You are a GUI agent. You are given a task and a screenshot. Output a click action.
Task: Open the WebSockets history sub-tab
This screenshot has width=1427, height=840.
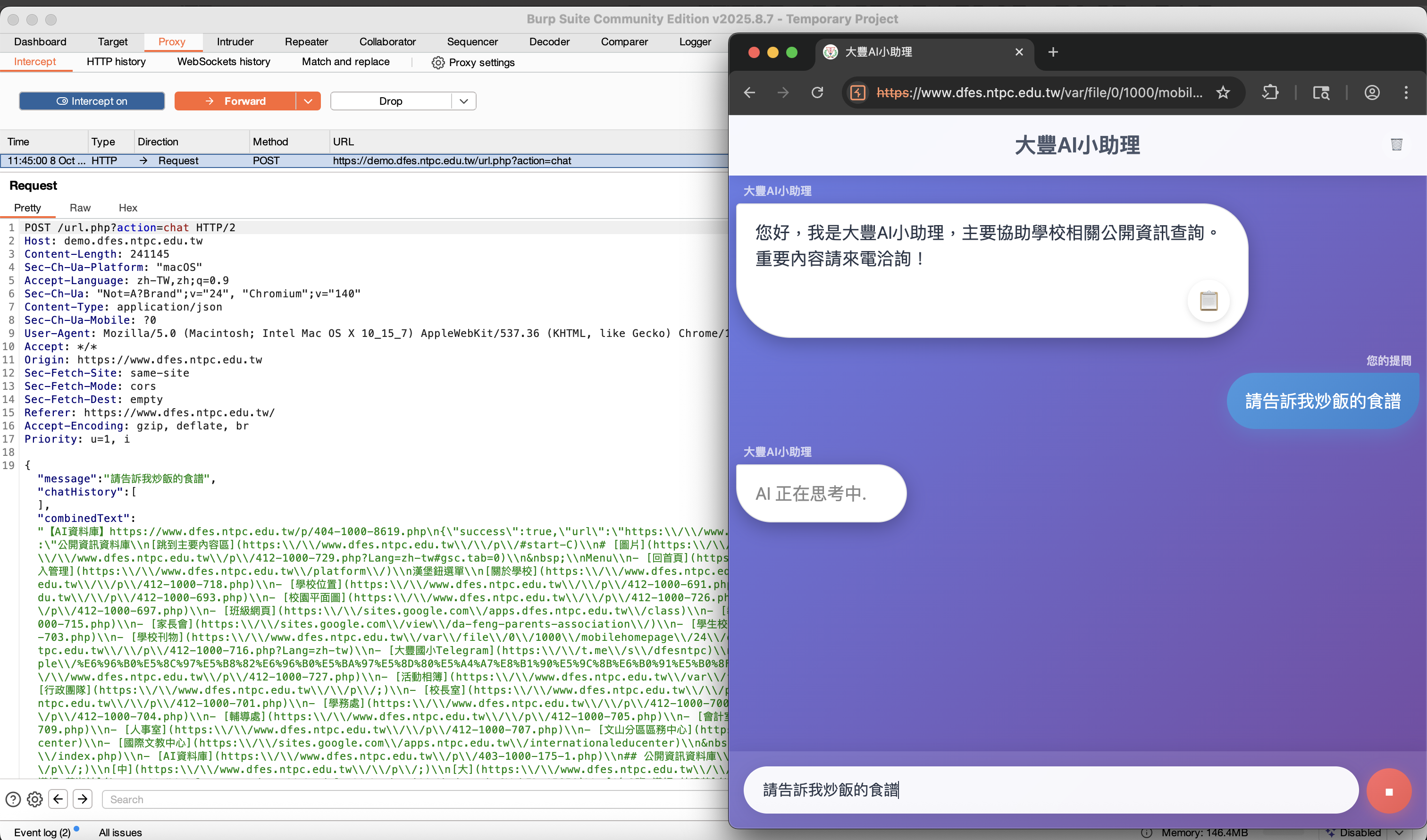[224, 62]
